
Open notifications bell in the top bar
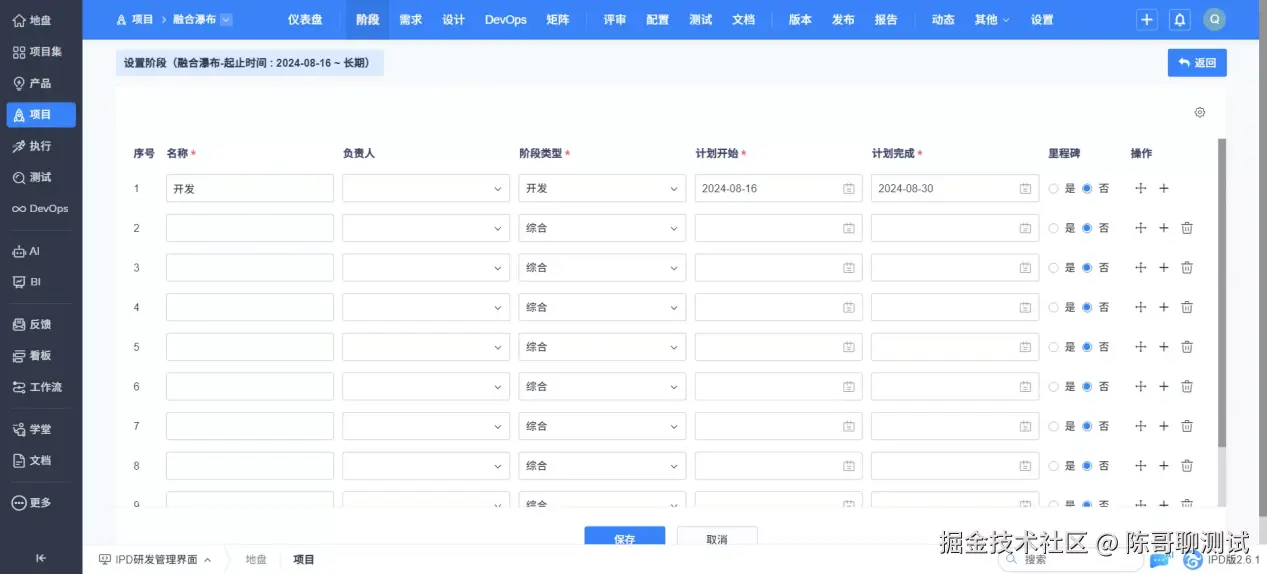pos(1180,19)
